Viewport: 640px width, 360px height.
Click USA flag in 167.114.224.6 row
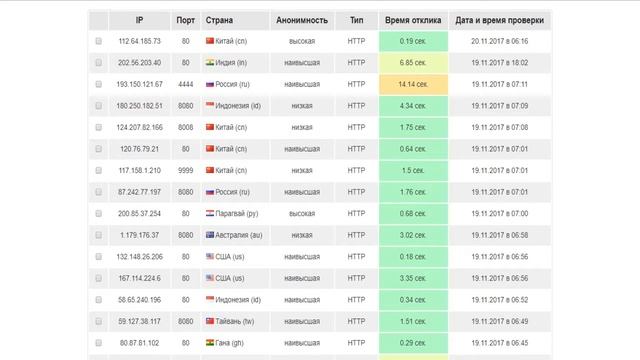(210, 278)
